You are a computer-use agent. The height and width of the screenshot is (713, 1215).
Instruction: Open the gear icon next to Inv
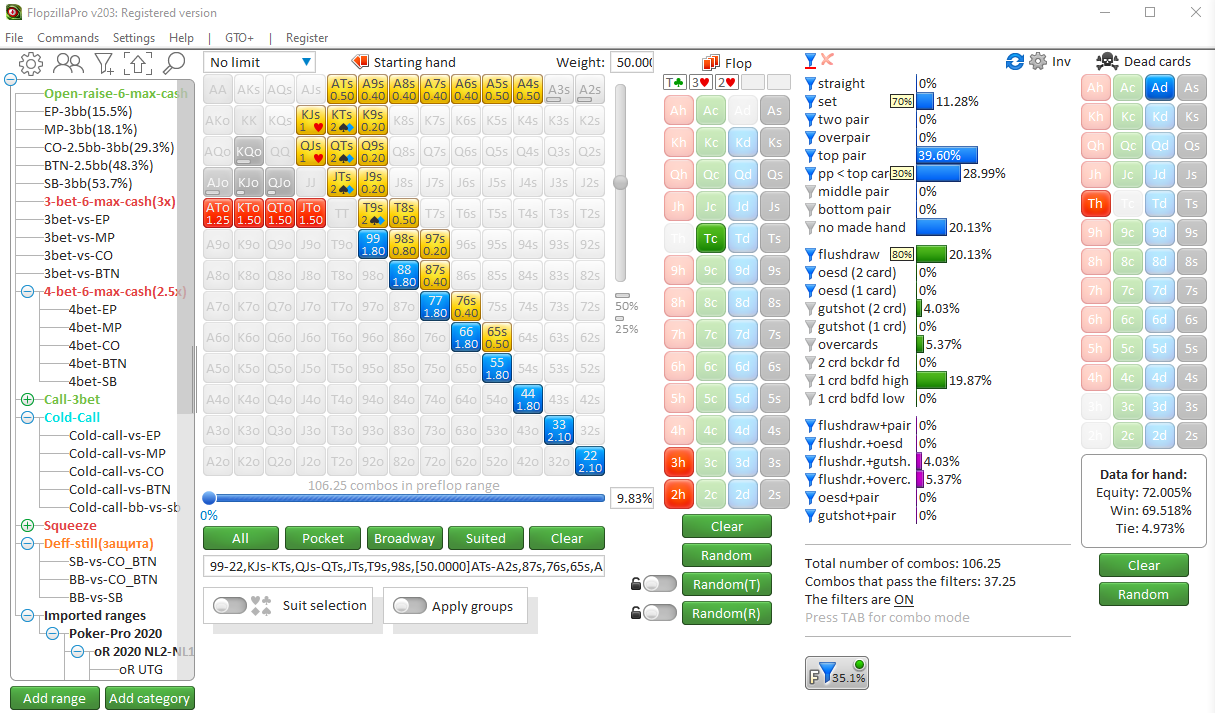(1038, 62)
